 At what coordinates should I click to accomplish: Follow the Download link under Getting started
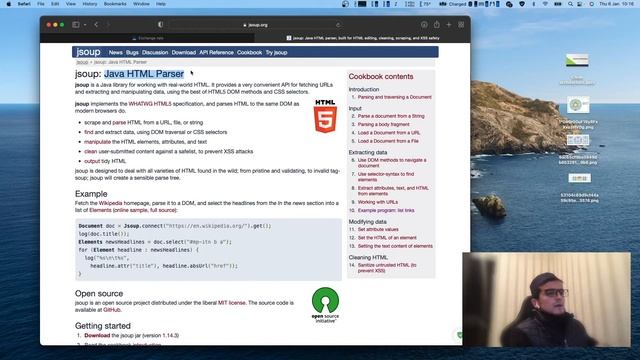point(97,336)
